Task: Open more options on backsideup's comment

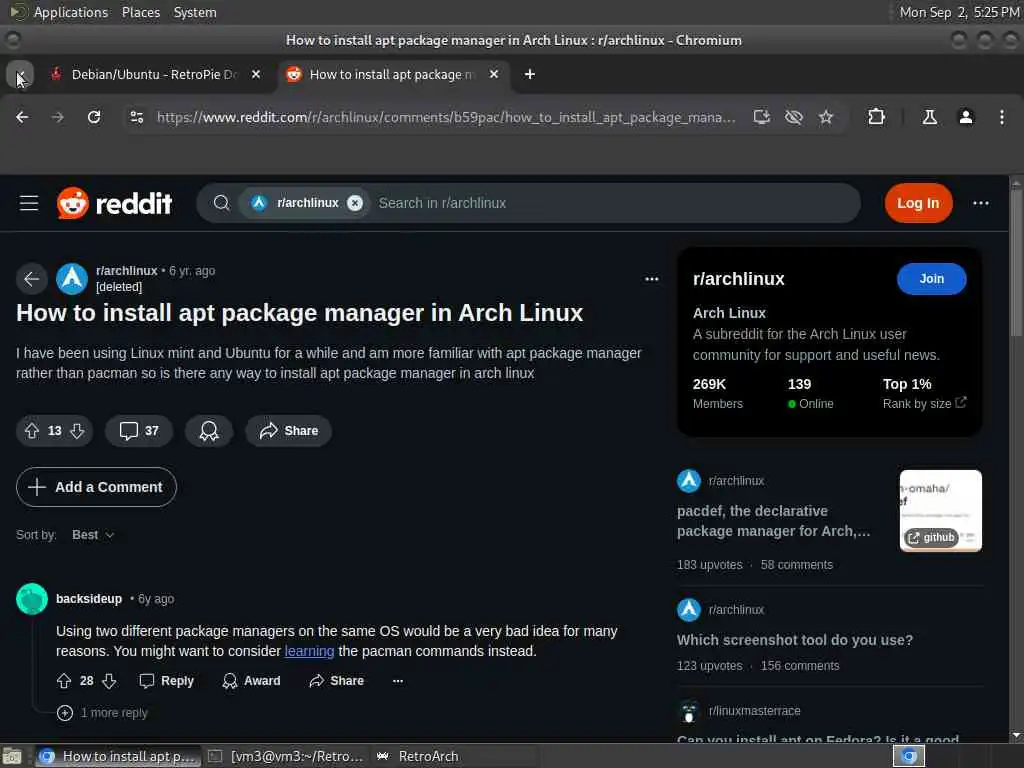Action: tap(398, 681)
